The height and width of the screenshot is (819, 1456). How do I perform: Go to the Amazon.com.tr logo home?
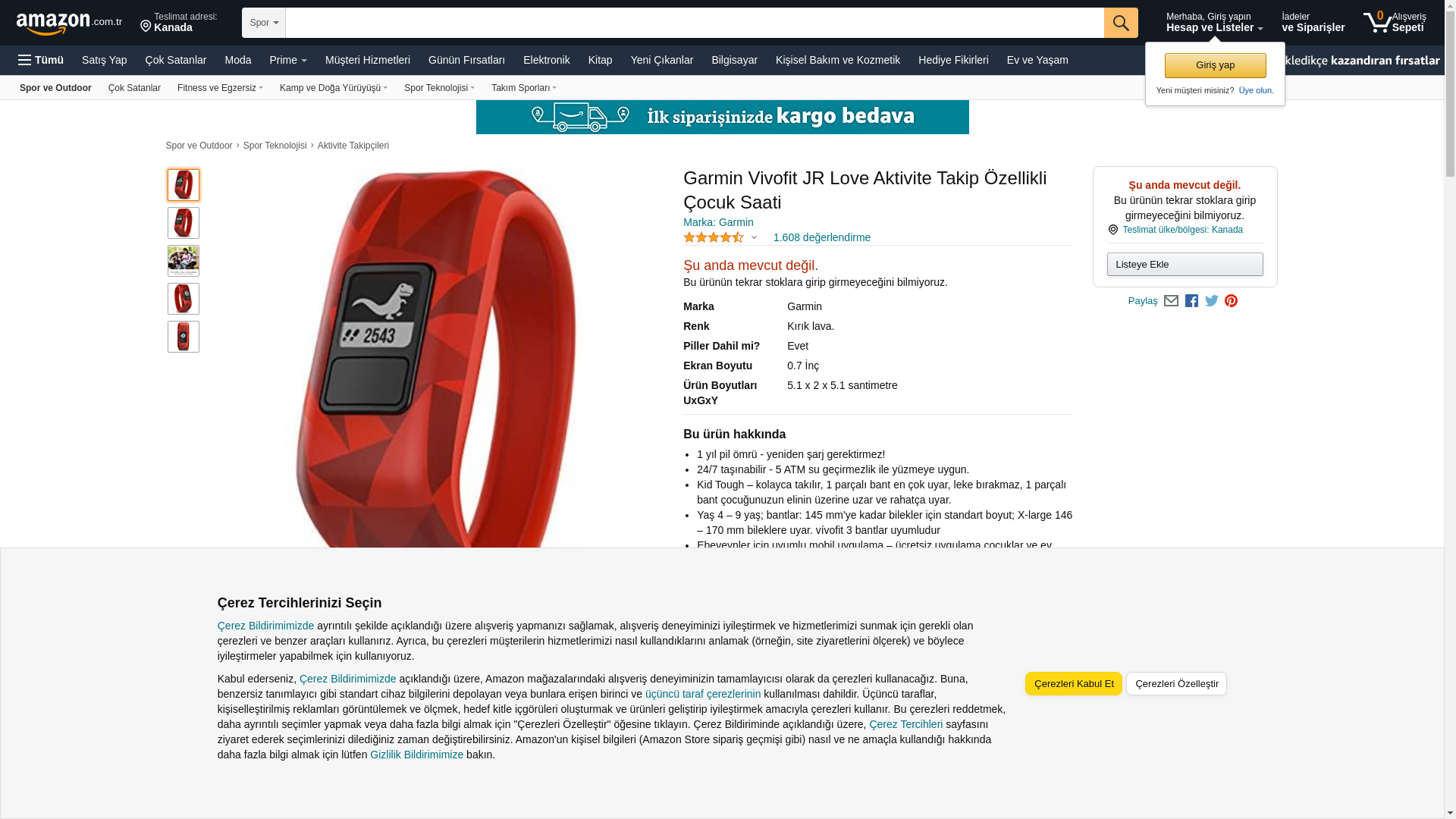pos(69,24)
